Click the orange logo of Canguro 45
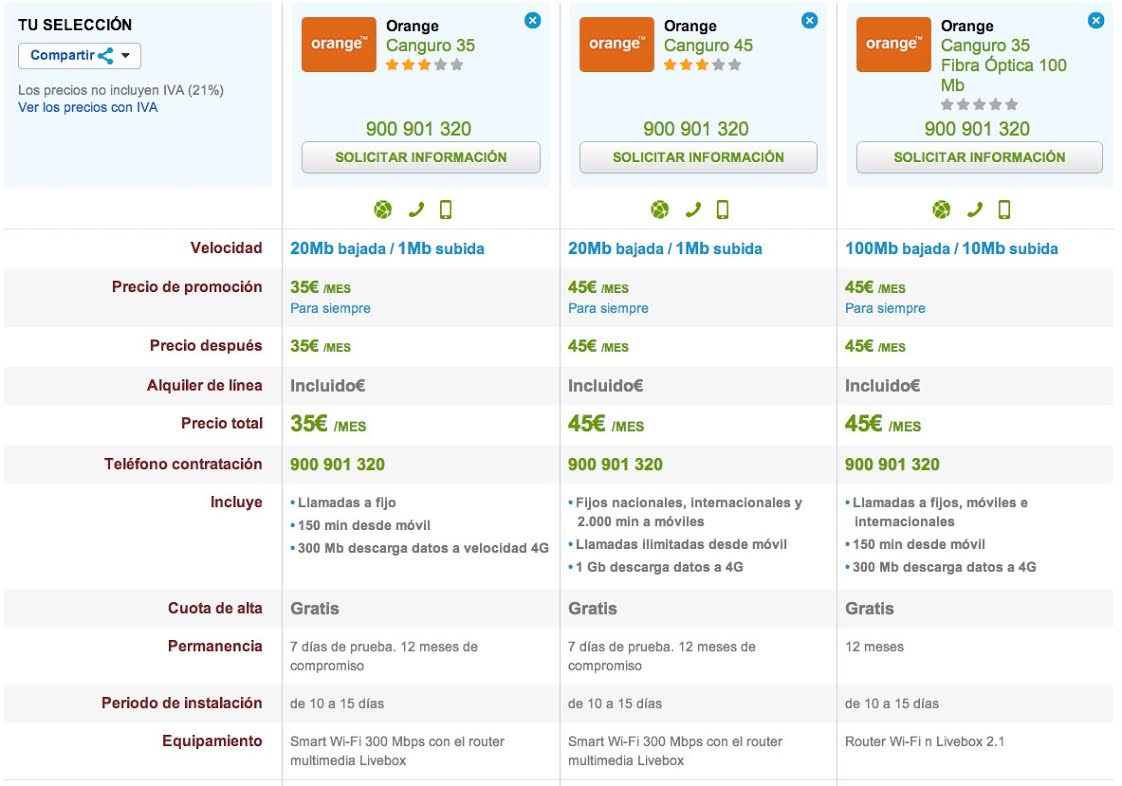This screenshot has height=786, width=1122. [616, 44]
